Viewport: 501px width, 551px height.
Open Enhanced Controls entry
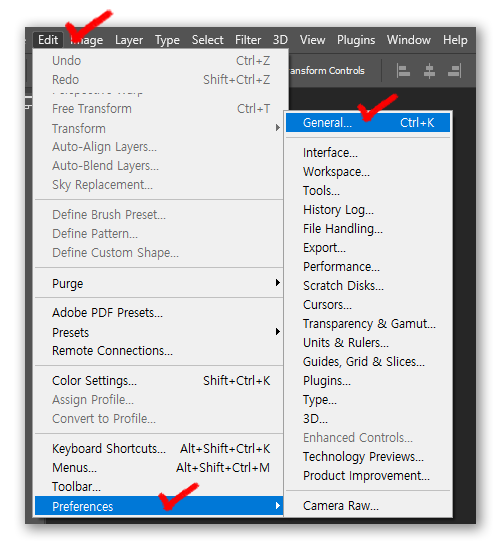(x=368, y=437)
